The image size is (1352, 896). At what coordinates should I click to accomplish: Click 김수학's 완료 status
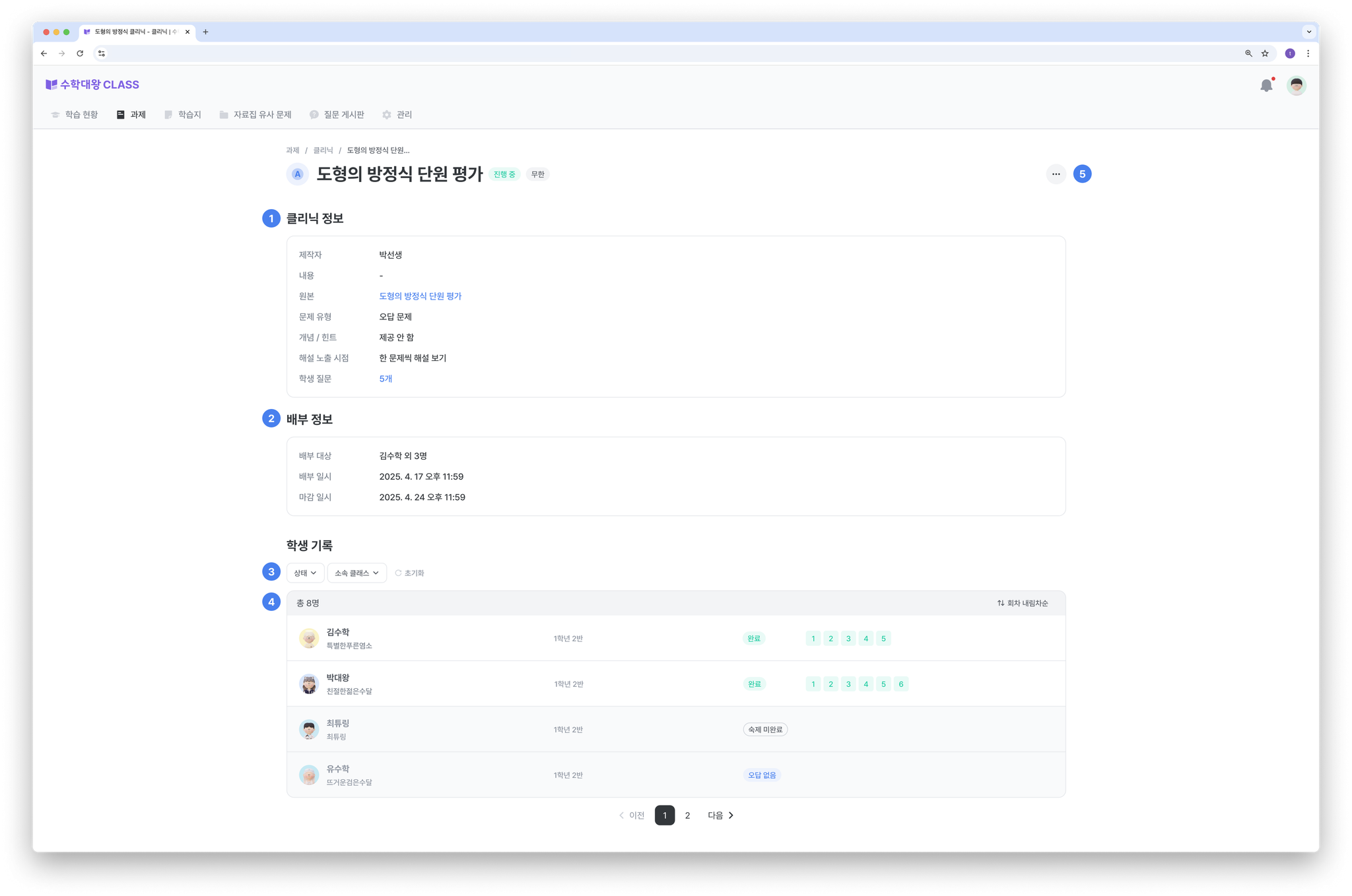point(754,638)
